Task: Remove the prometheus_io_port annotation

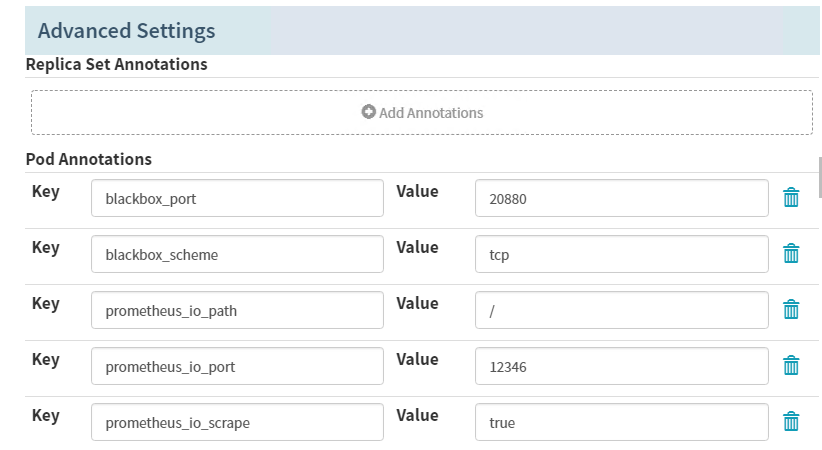Action: point(791,366)
